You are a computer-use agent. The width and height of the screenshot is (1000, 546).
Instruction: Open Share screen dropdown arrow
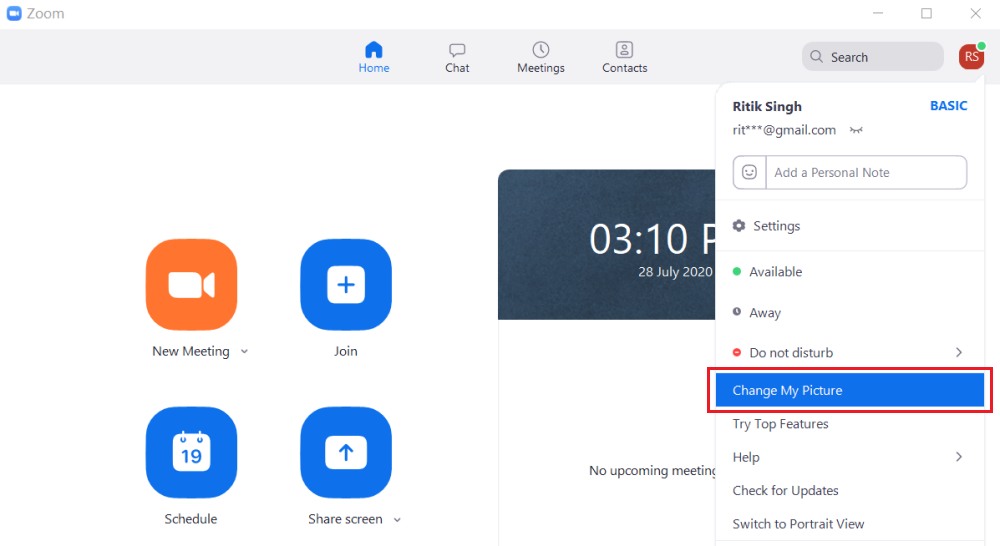pos(397,520)
